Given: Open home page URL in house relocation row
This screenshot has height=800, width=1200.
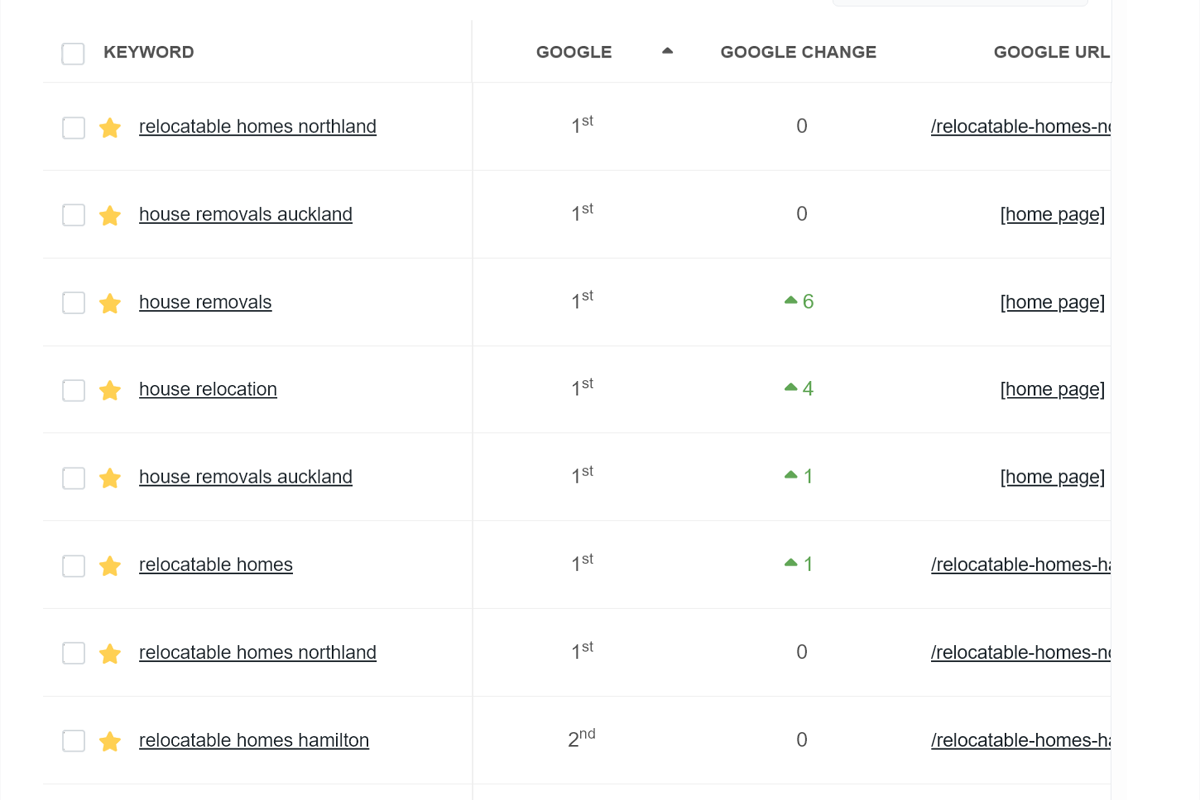Looking at the screenshot, I should (1052, 389).
